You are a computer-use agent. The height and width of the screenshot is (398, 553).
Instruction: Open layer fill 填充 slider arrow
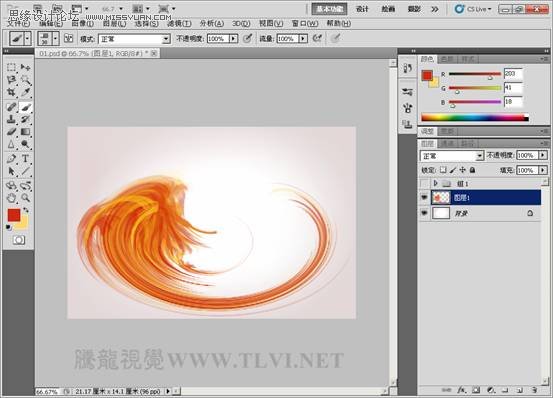[x=543, y=170]
